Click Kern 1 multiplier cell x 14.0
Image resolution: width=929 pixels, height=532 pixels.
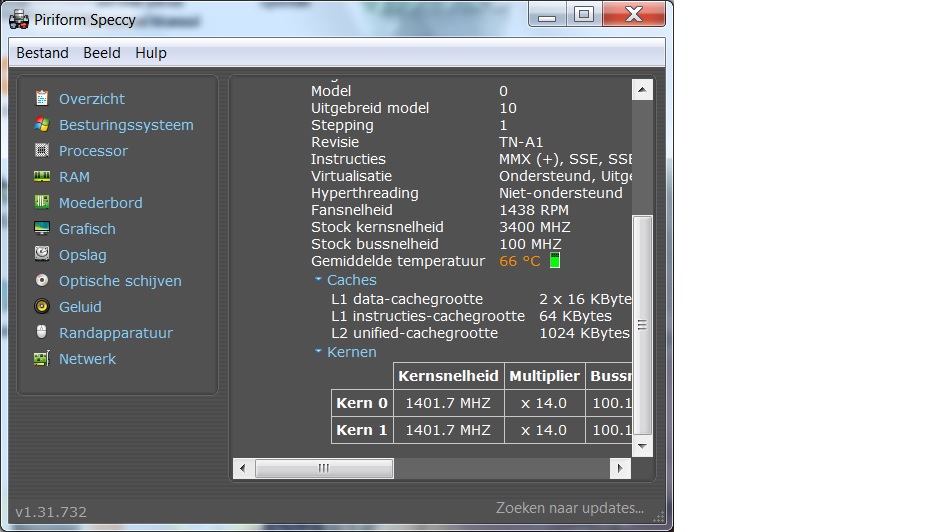(x=544, y=430)
